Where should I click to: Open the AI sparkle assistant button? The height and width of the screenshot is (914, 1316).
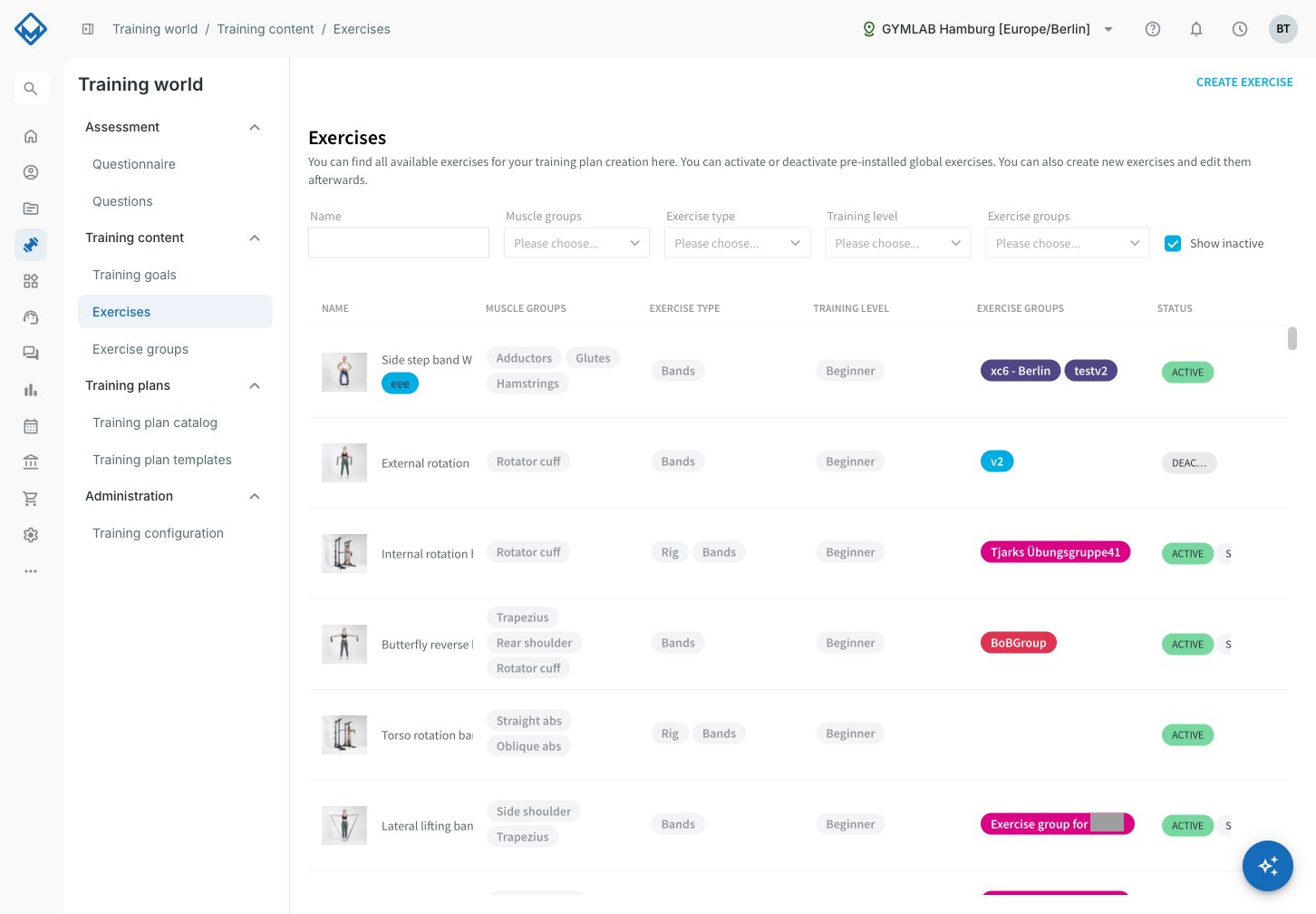1268,866
